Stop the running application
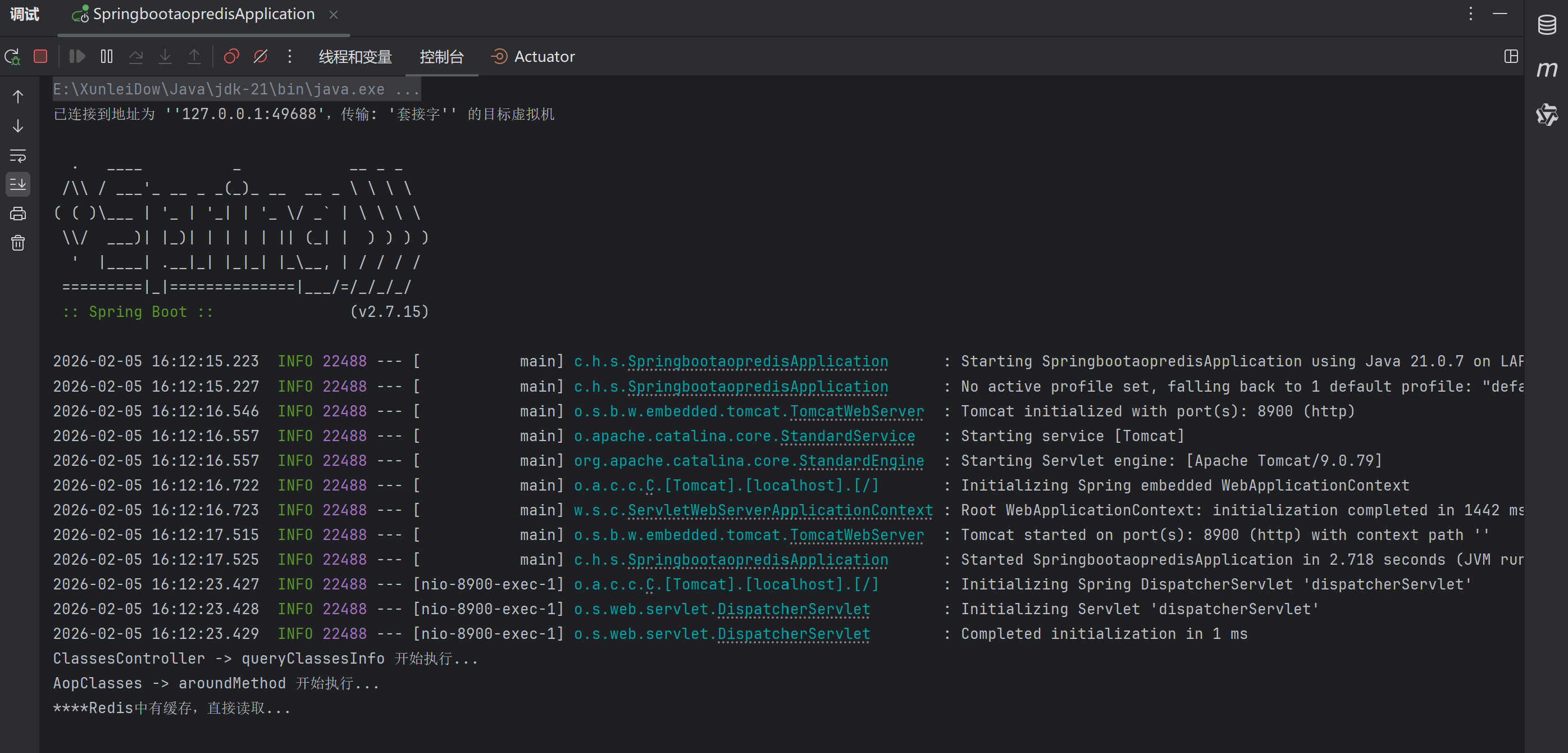 coord(41,57)
